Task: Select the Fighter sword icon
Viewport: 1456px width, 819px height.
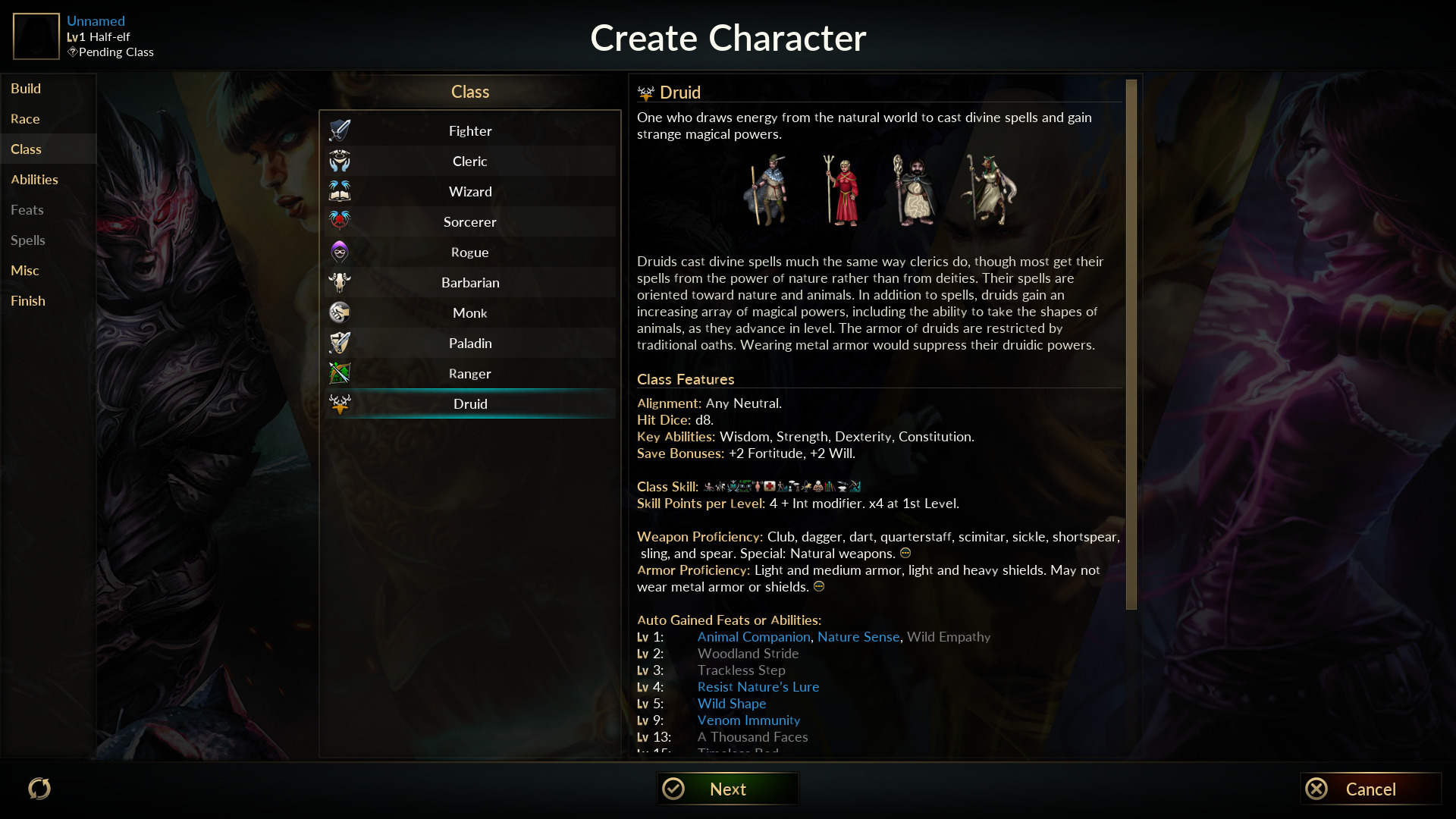Action: (x=339, y=130)
